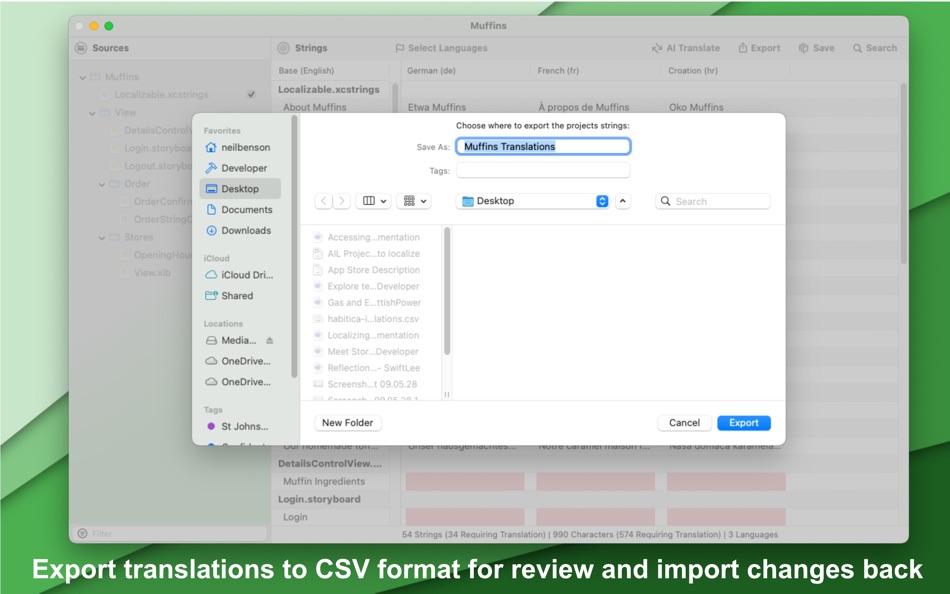Click AI Translate in Muffins toolbar

click(686, 48)
